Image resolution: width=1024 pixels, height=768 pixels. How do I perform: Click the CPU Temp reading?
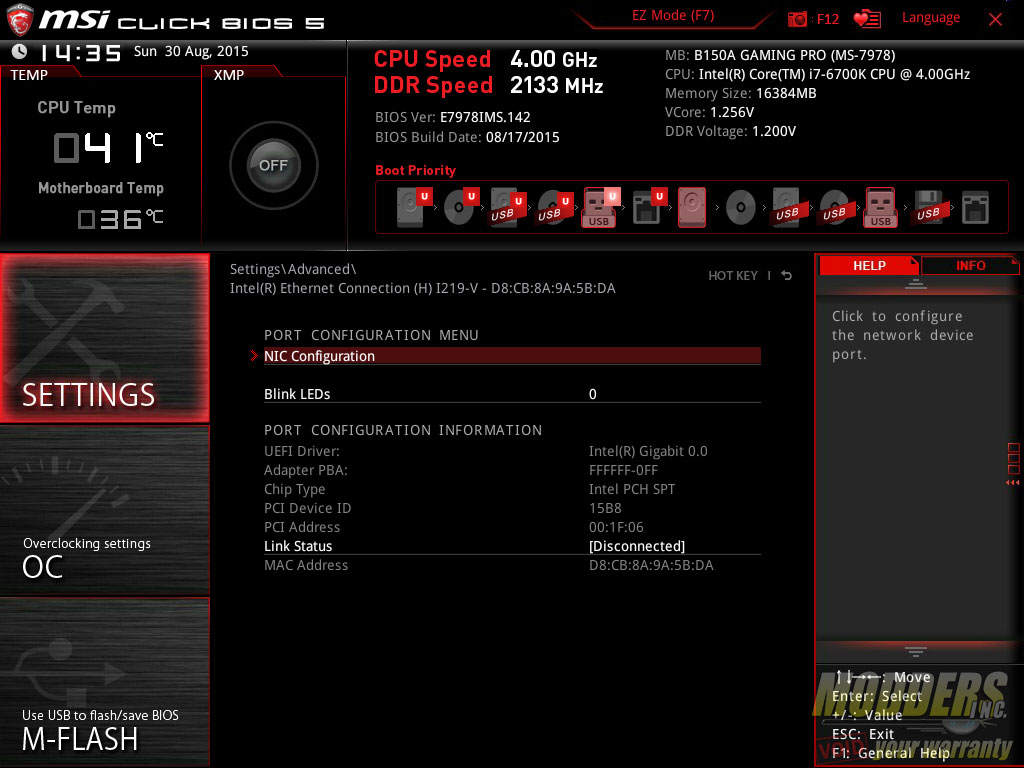107,146
